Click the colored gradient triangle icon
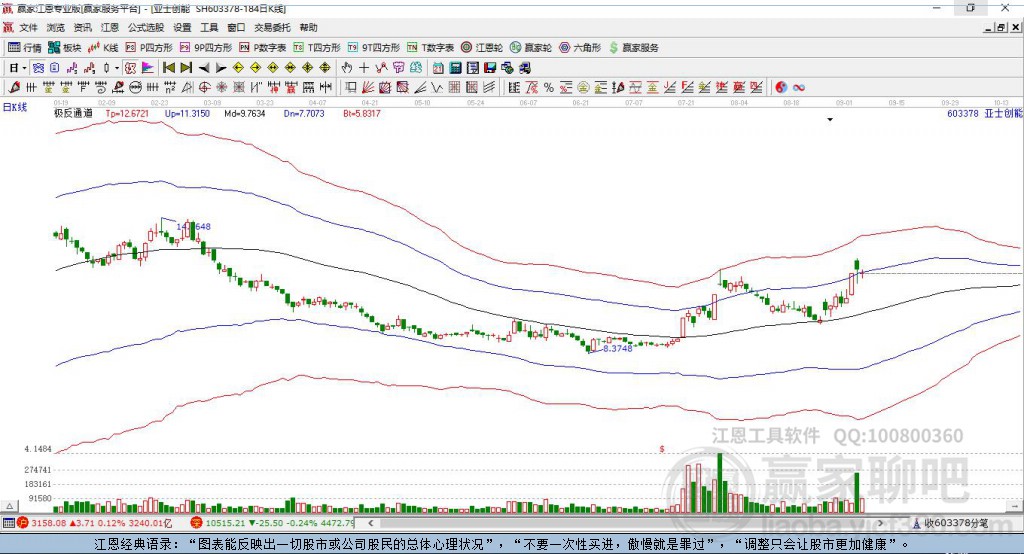The image size is (1024, 554). pos(148,68)
